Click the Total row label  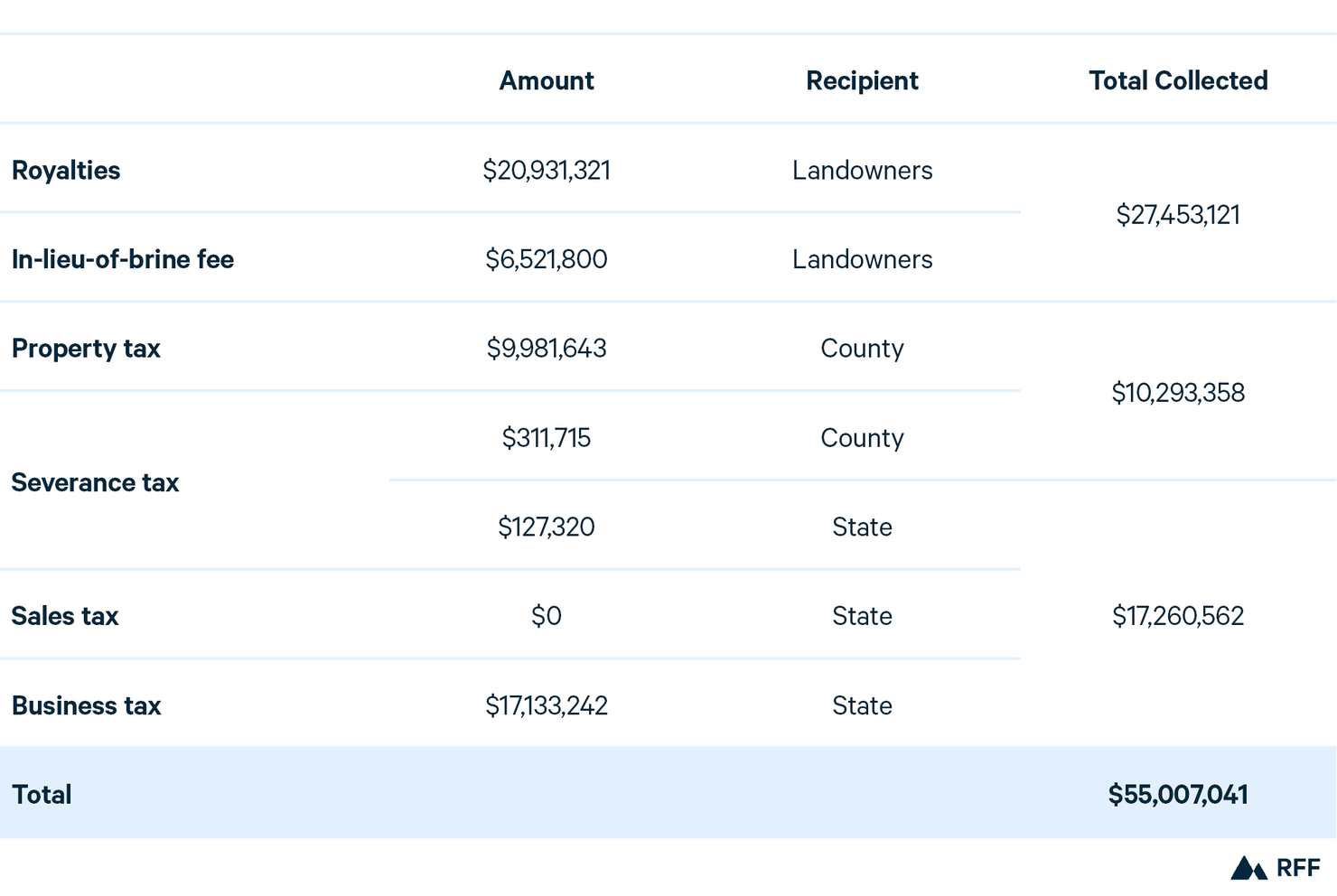point(42,795)
